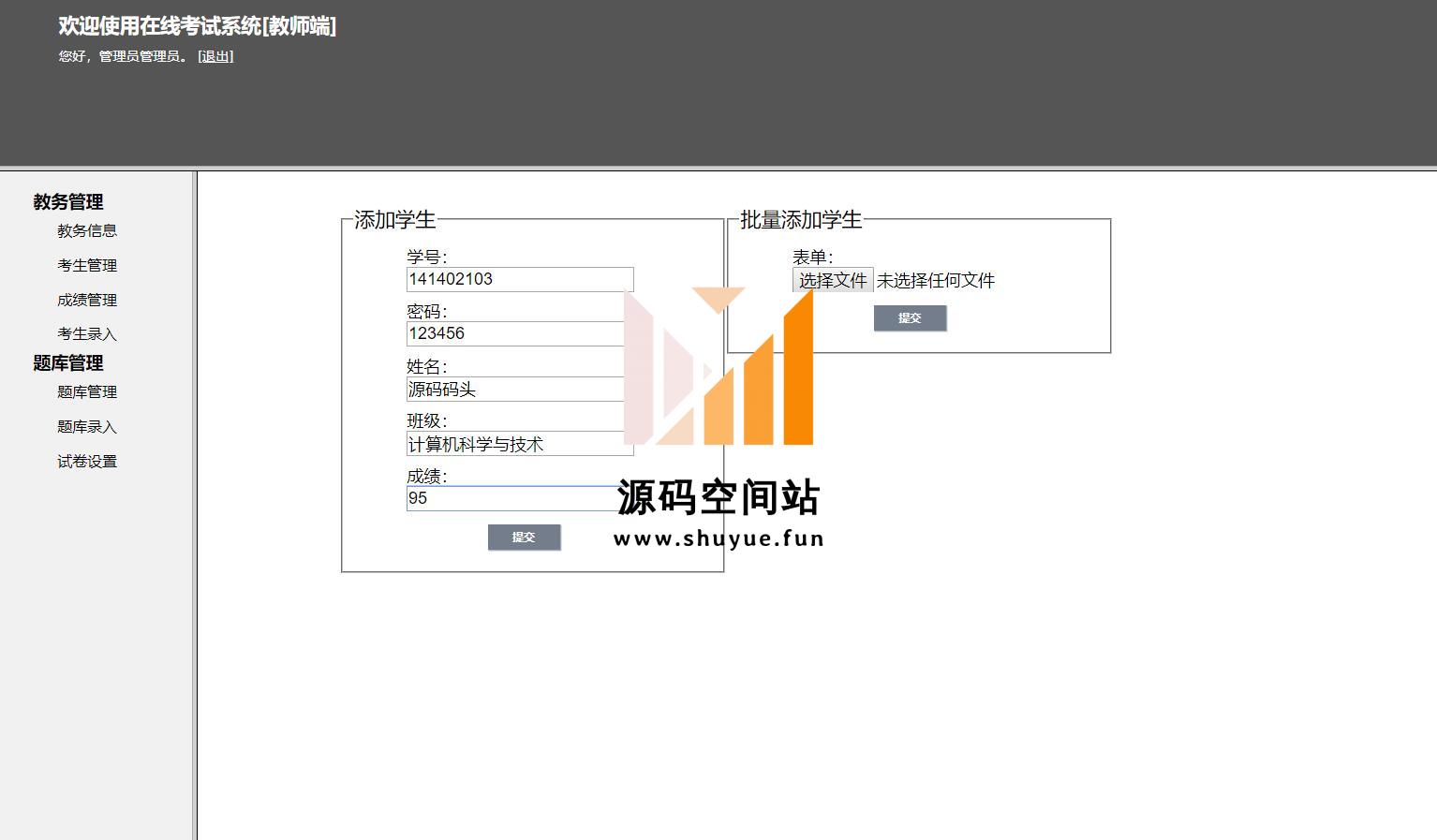The width and height of the screenshot is (1437, 840).
Task: Open 考生管理 in the sidebar
Action: (x=87, y=265)
